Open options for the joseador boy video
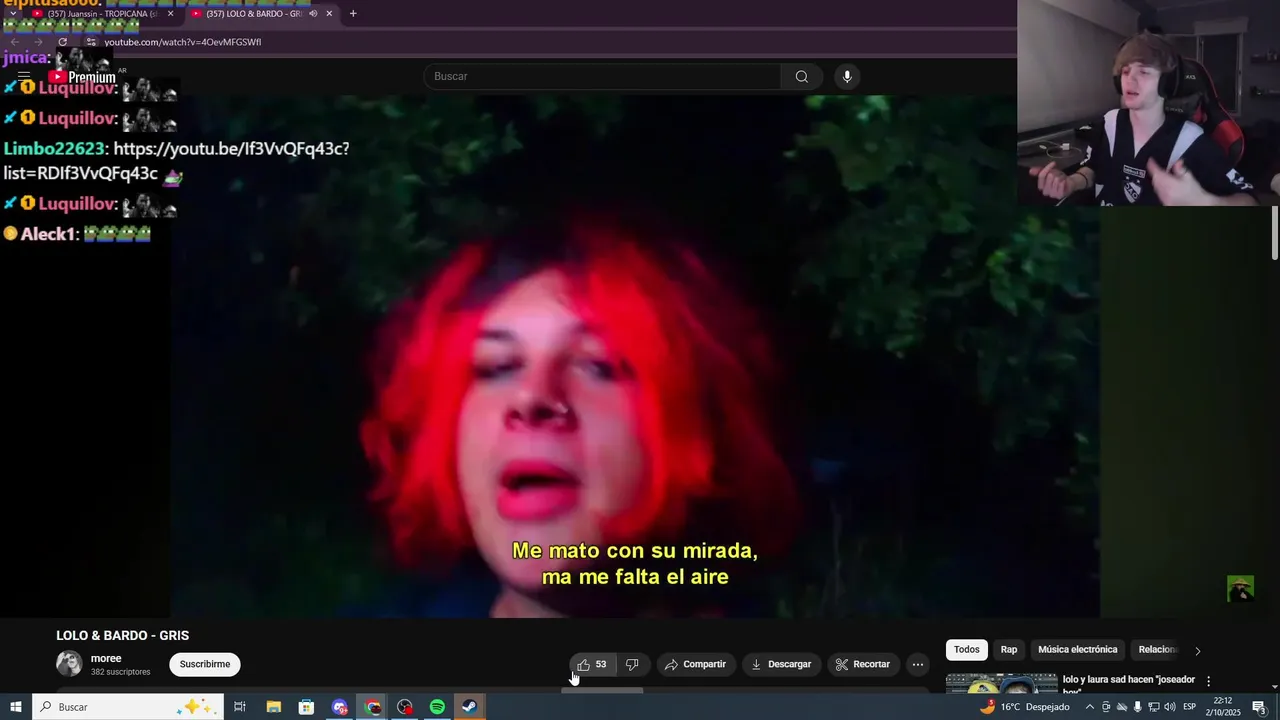The height and width of the screenshot is (720, 1280). tap(1208, 681)
